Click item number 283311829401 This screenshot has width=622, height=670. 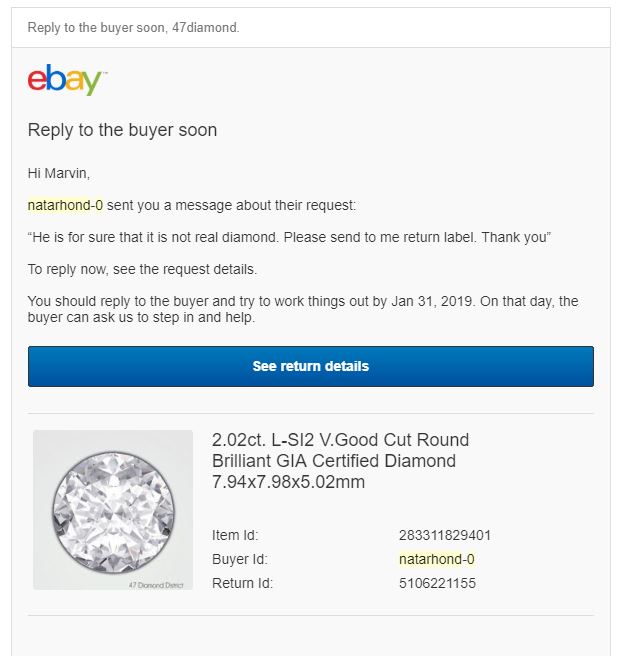coord(445,535)
